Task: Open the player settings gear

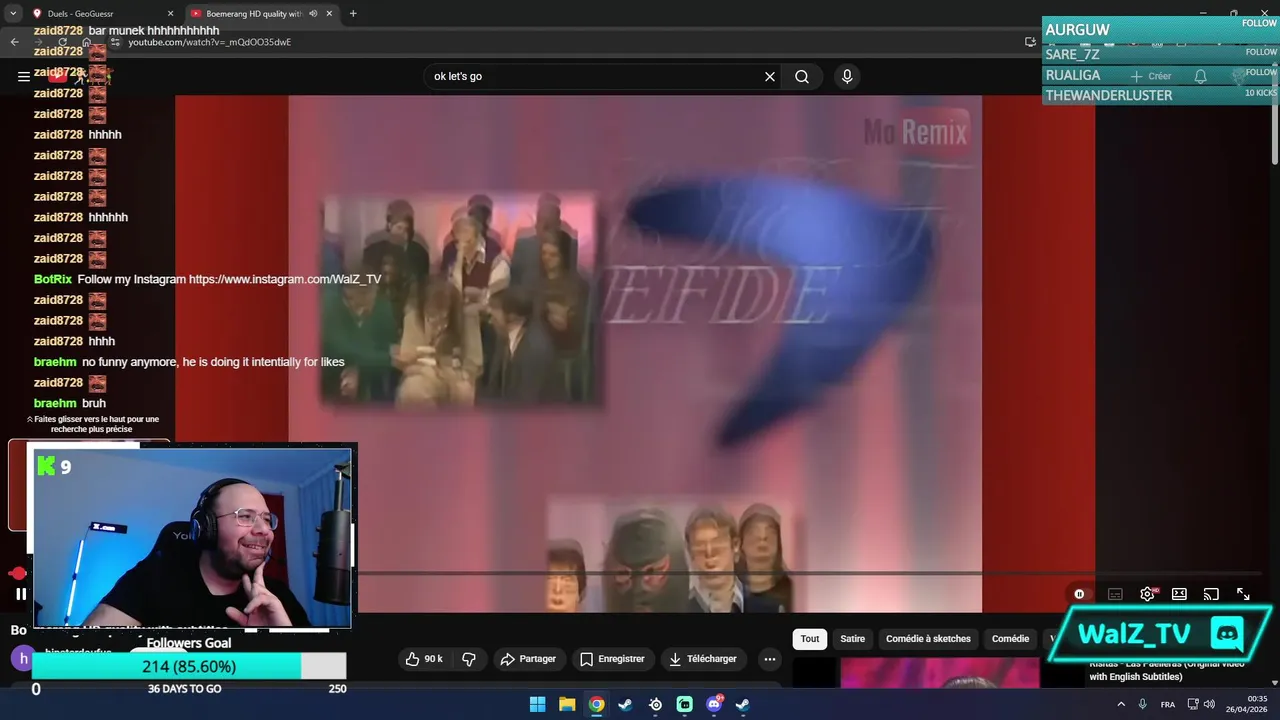Action: (x=1147, y=594)
